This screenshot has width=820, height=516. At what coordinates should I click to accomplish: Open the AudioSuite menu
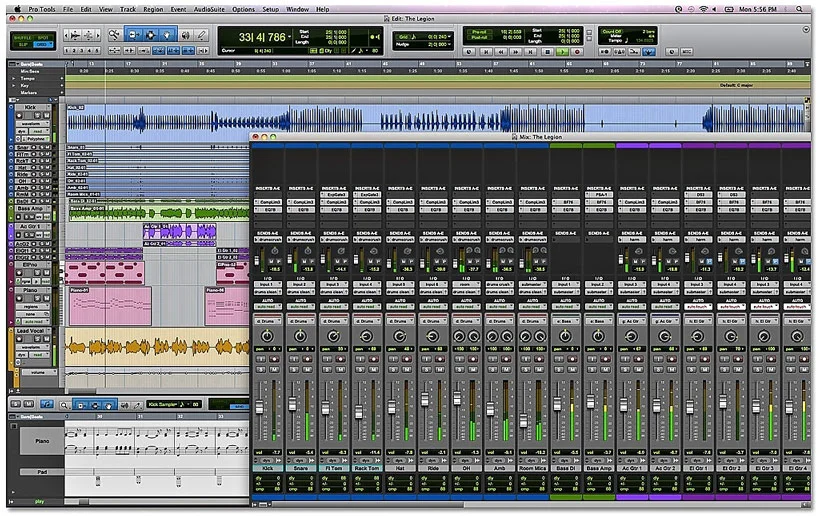[x=209, y=9]
